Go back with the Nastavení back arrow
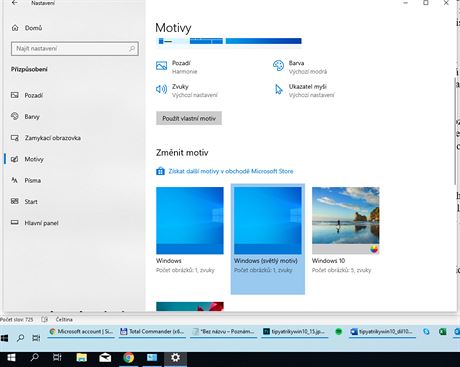Screen dimensions: 460x367 point(15,3)
